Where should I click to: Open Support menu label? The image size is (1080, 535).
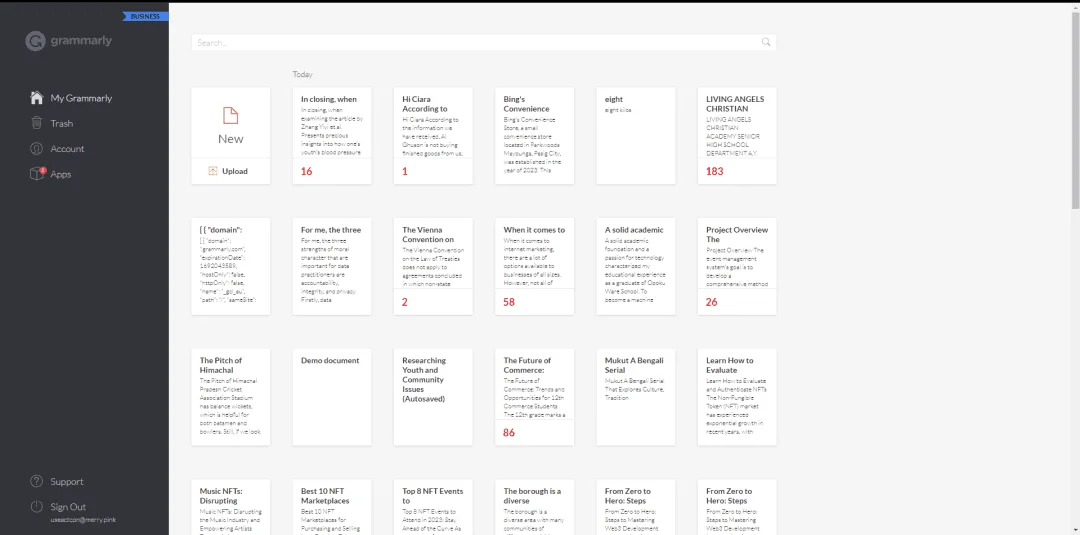coord(66,482)
